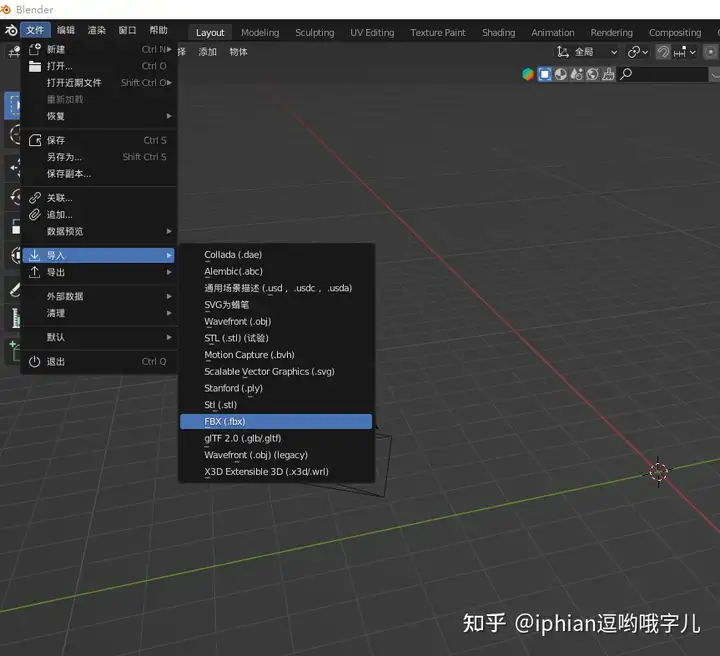Expand the 恢复 submenu
The height and width of the screenshot is (656, 720).
coord(99,116)
